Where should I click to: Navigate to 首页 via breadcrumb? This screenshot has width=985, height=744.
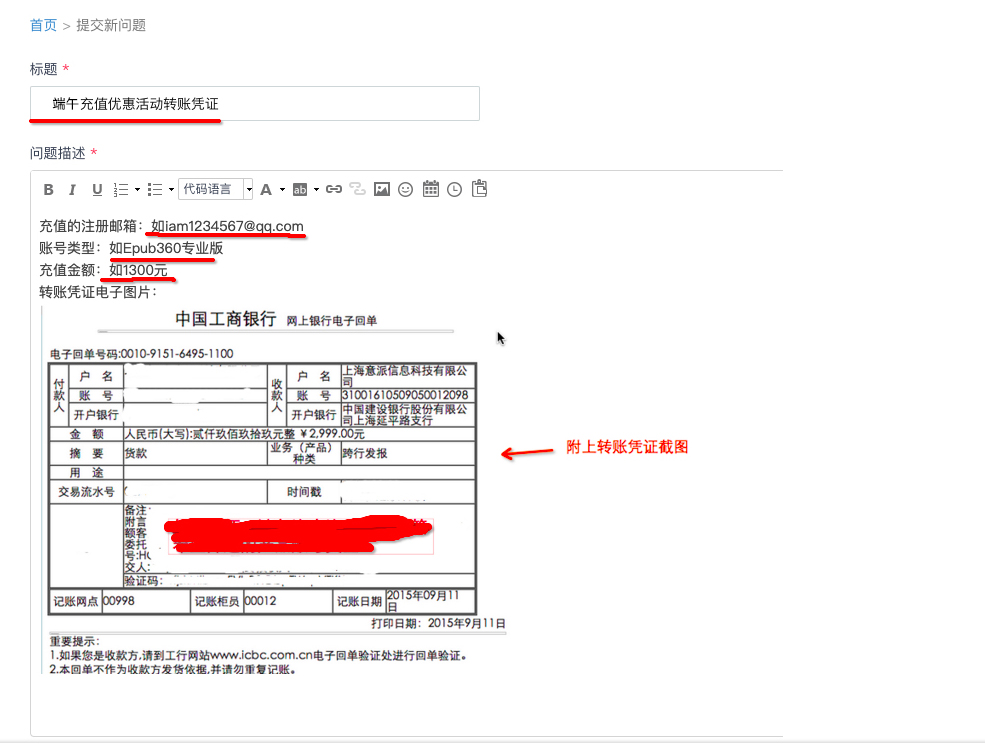click(43, 25)
